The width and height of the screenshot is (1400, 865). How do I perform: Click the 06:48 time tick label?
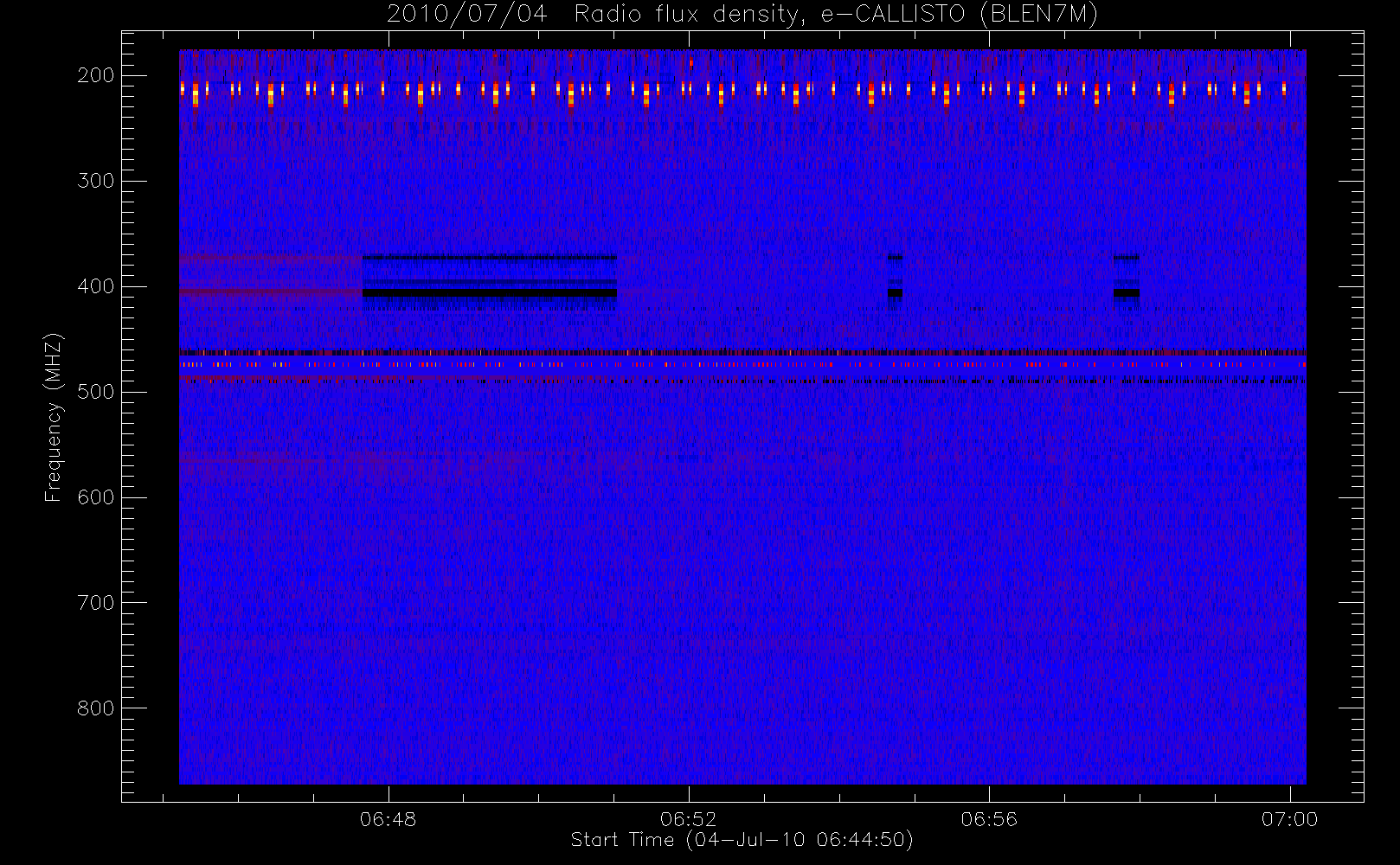389,819
